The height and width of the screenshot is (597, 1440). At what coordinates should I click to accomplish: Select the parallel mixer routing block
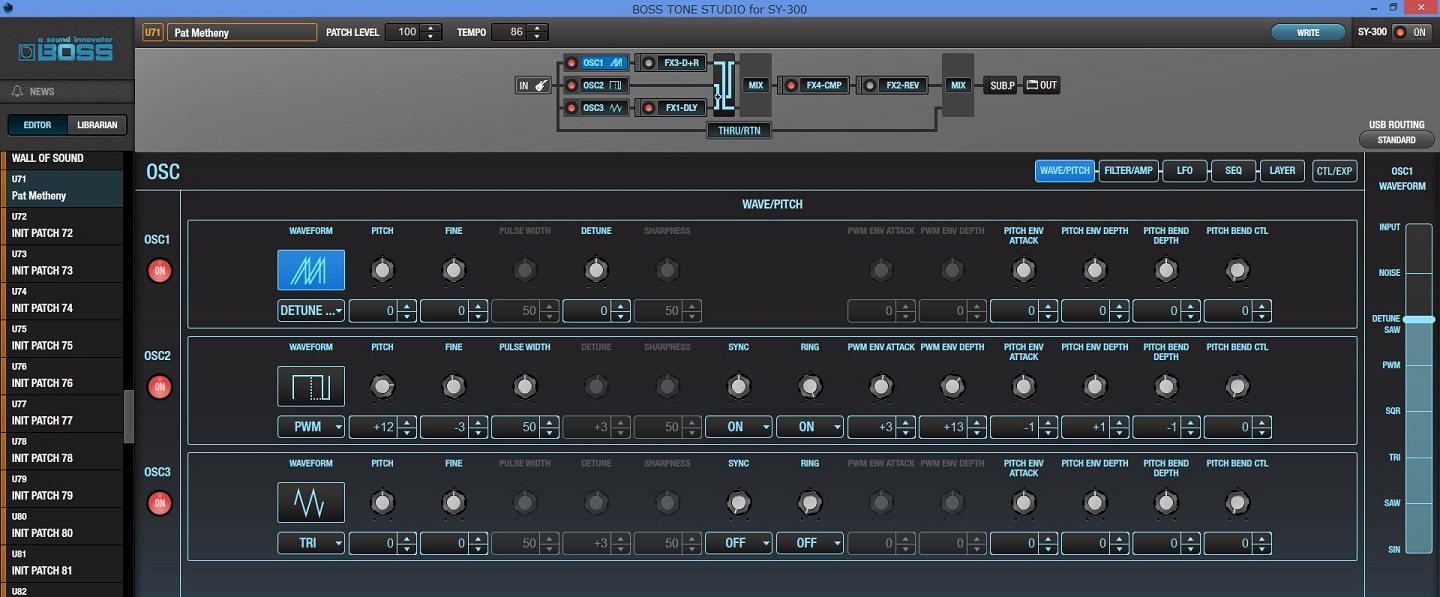pos(724,85)
